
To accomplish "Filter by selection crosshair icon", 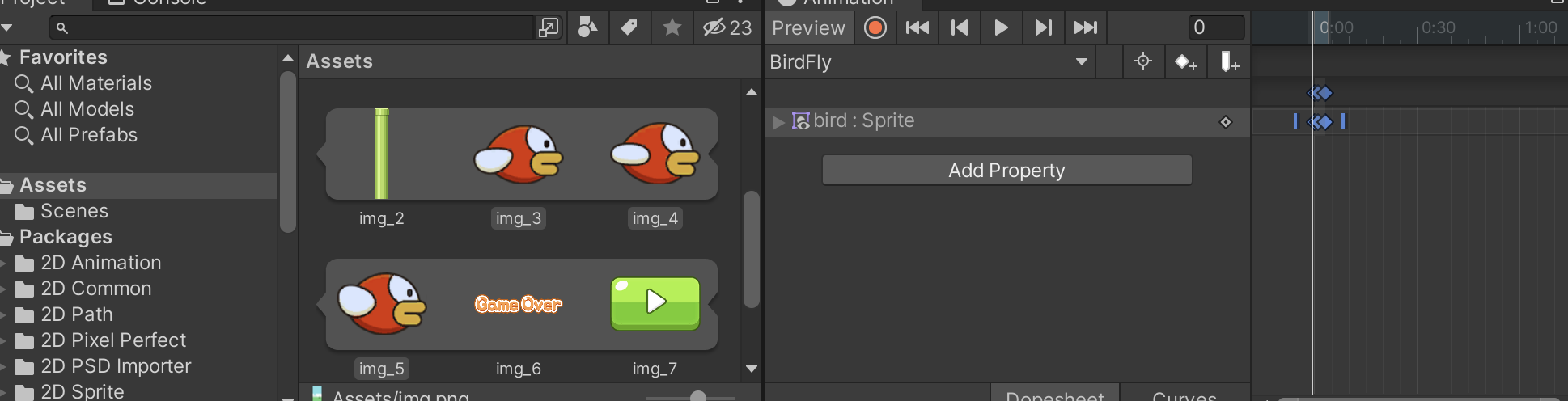I will tap(1142, 61).
